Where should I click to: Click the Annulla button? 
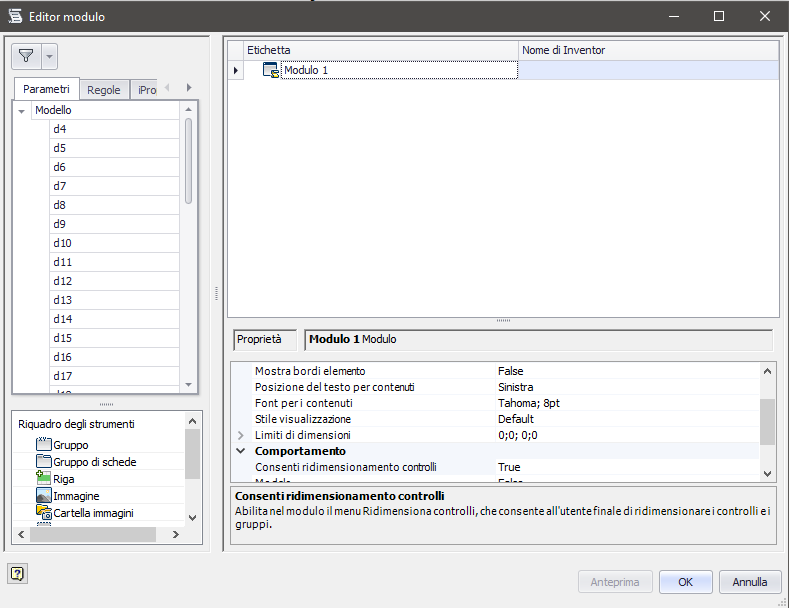coord(750,582)
